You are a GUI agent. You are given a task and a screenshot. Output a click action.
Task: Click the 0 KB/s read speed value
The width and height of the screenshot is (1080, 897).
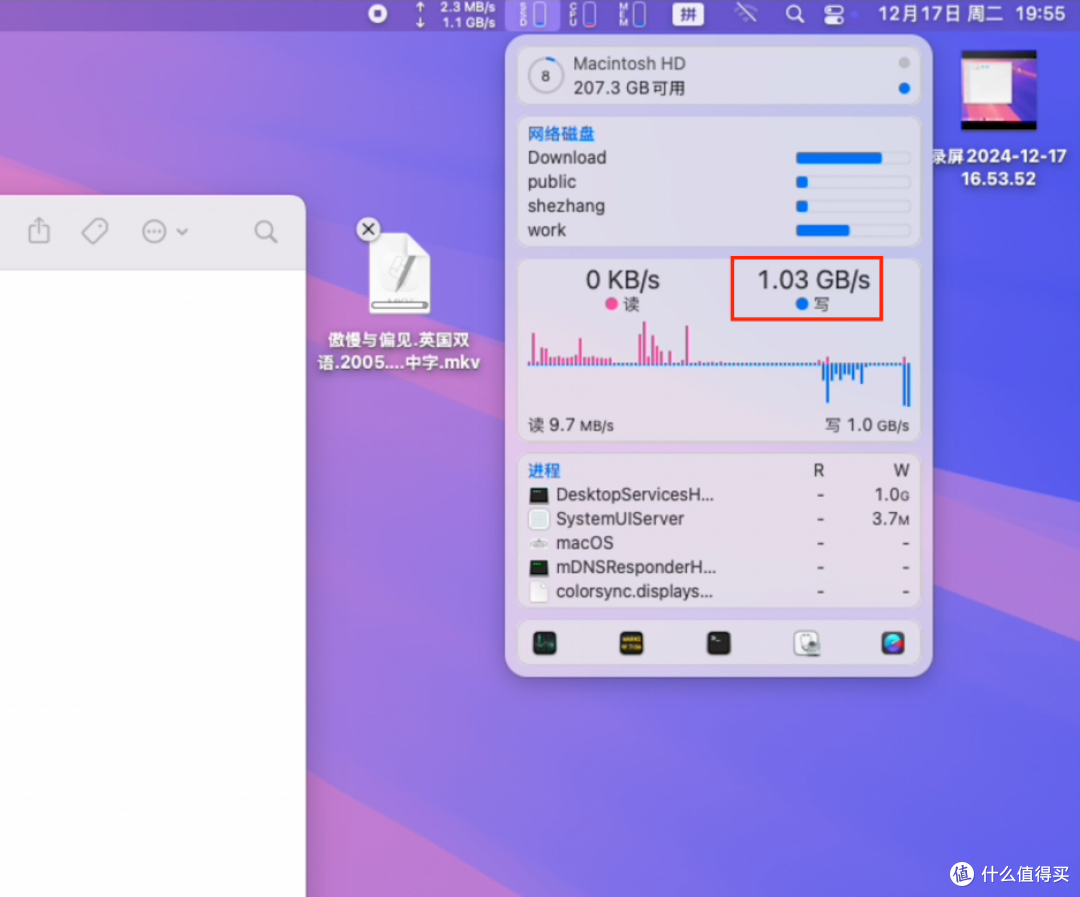[623, 280]
